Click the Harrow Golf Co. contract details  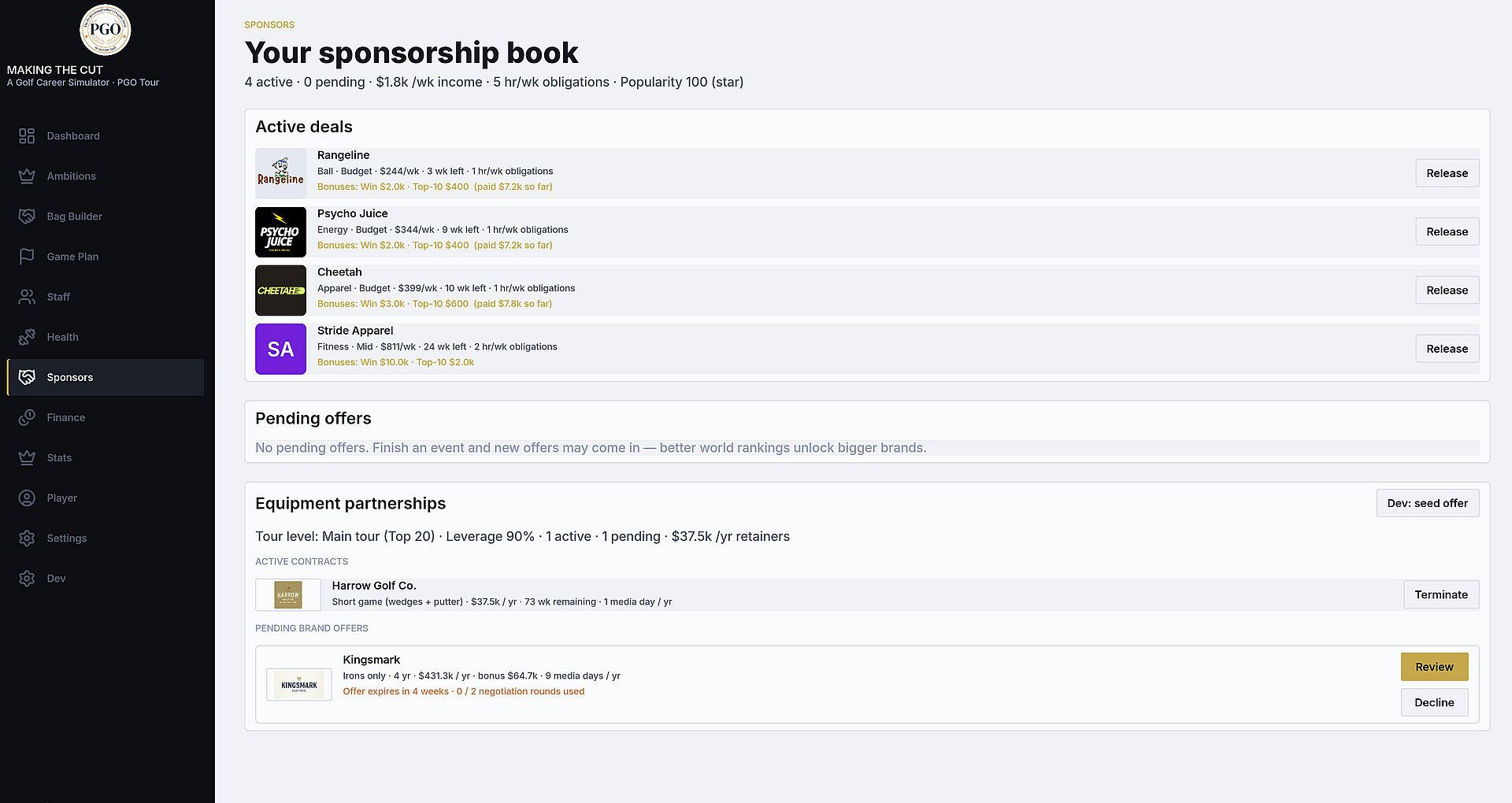click(502, 601)
